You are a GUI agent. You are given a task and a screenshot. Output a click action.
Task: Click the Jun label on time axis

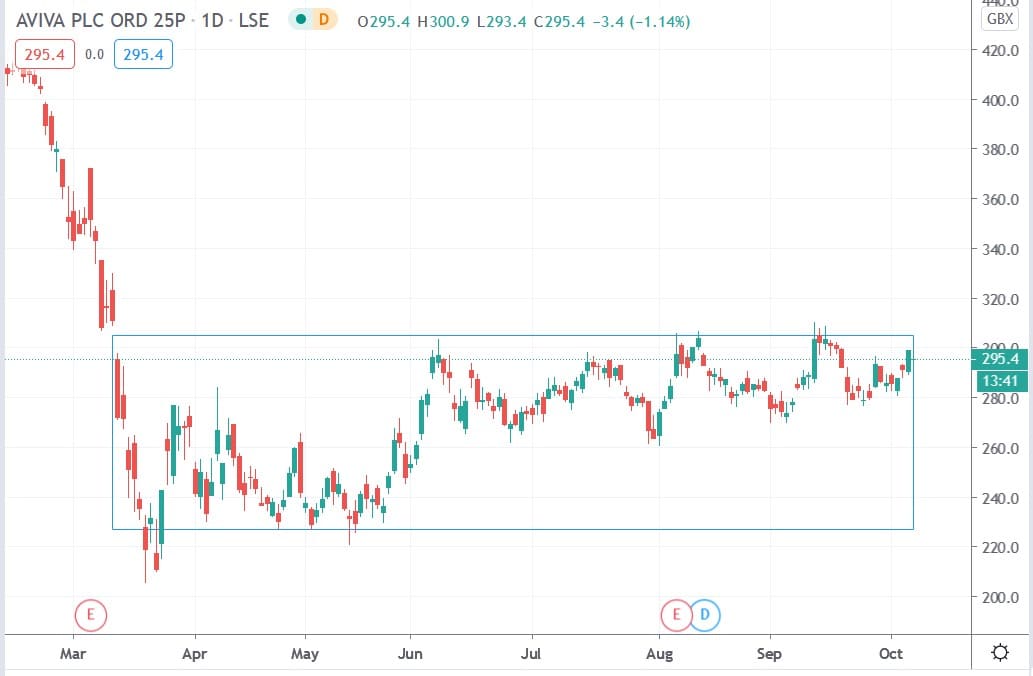(410, 654)
